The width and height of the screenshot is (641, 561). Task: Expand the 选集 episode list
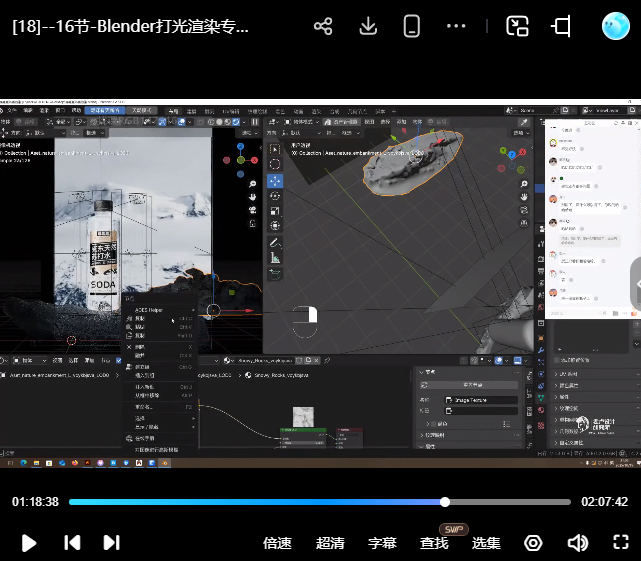click(x=486, y=543)
